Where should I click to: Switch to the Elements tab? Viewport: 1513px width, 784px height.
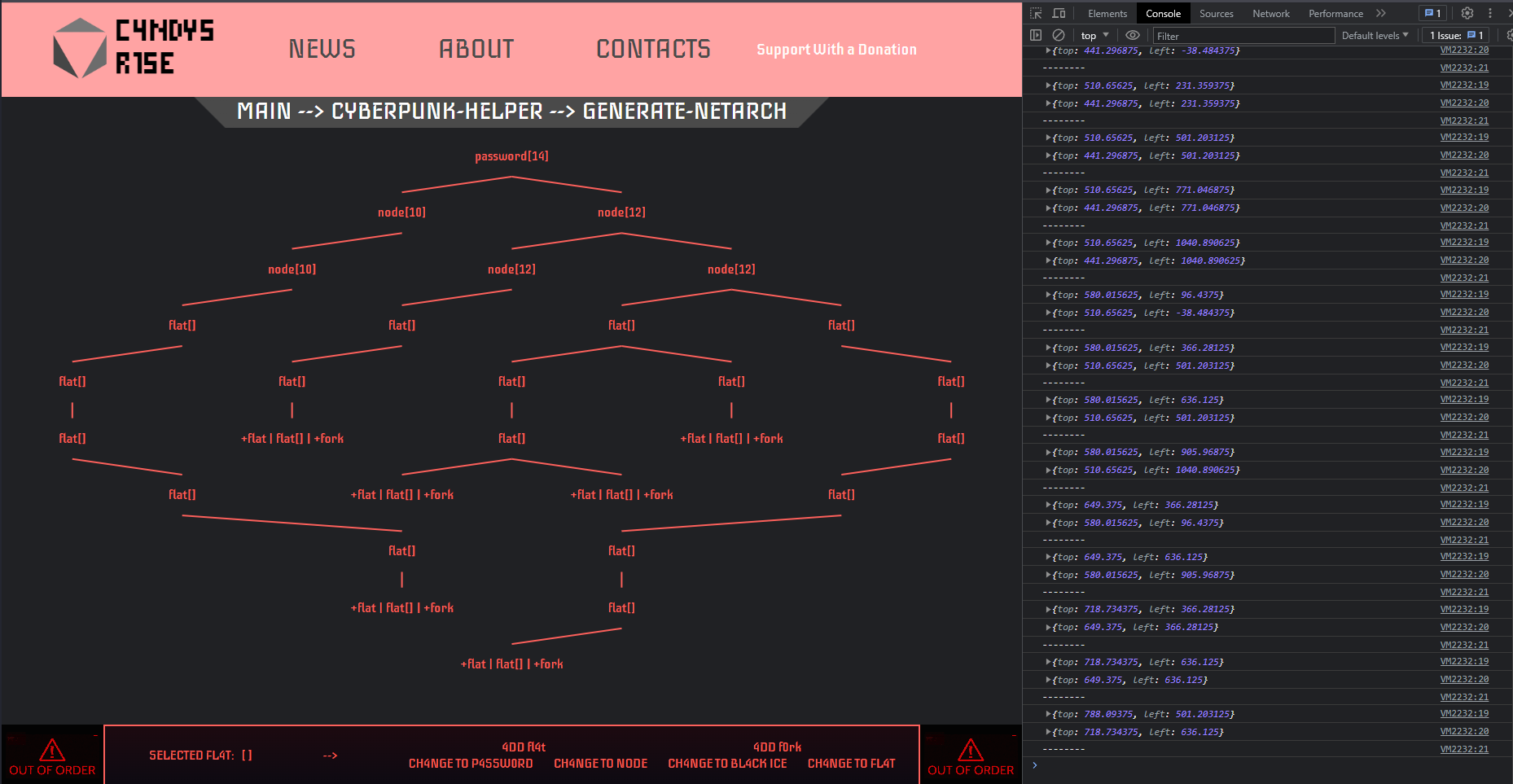click(1107, 13)
